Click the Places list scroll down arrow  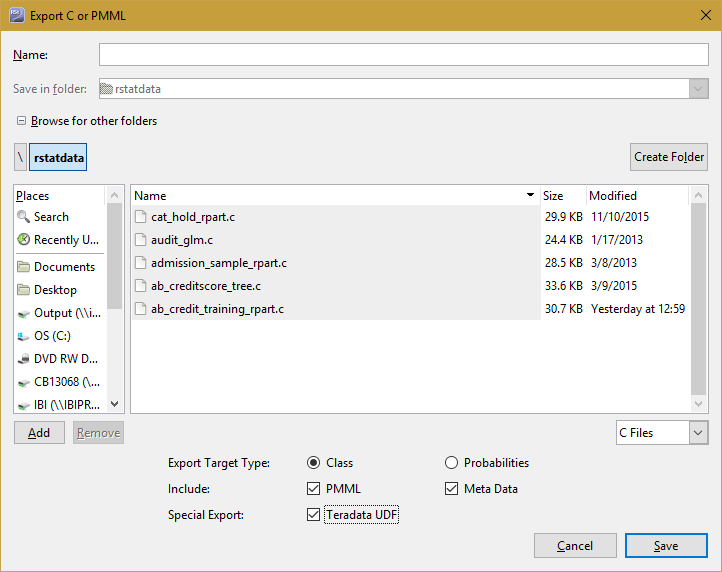coord(115,404)
